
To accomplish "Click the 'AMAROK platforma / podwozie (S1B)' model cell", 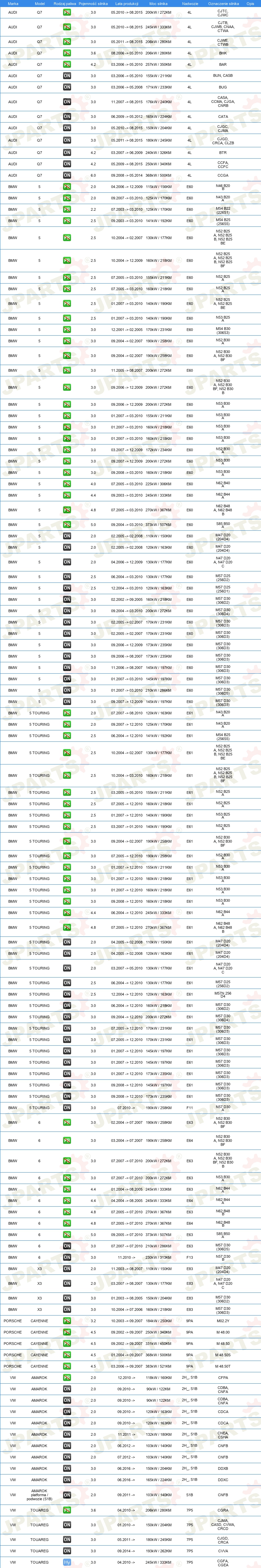I will 39,1495.
